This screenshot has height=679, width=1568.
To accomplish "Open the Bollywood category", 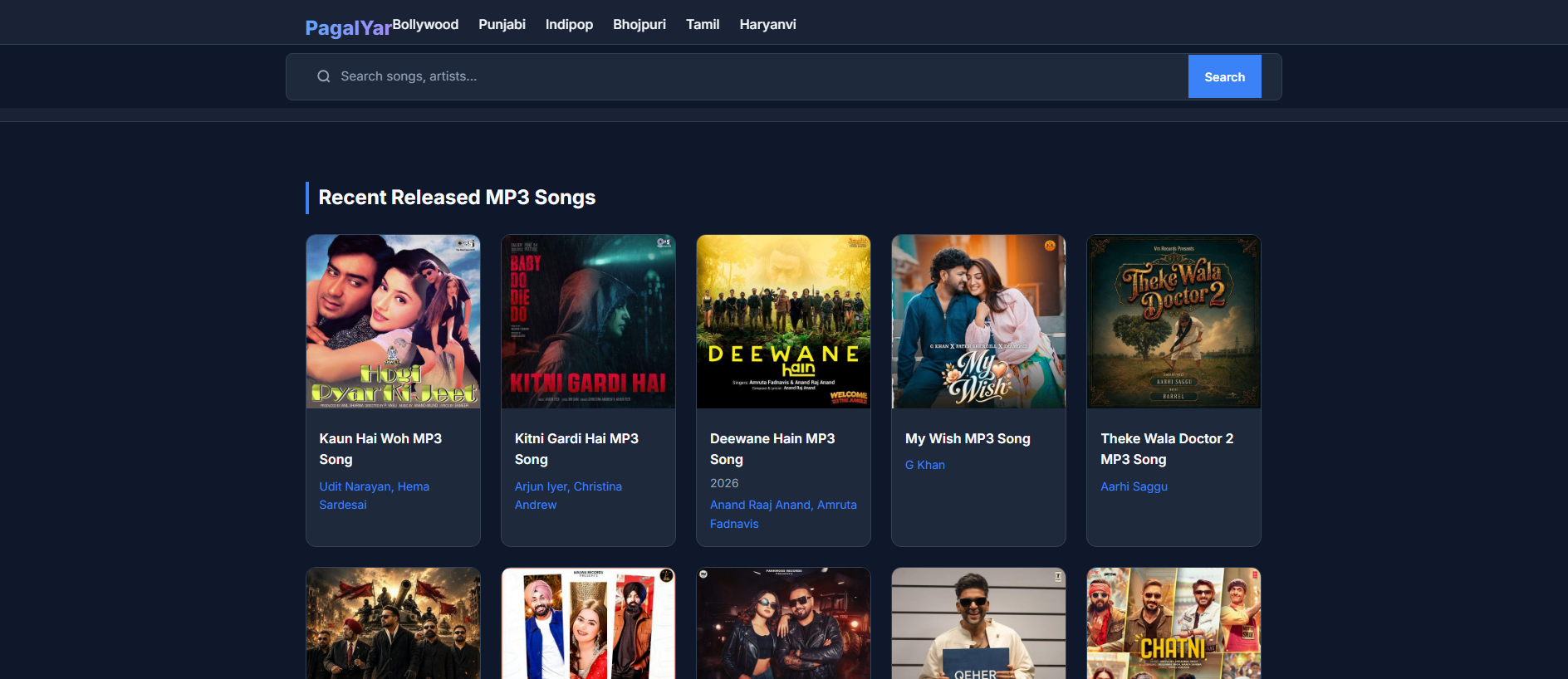I will pos(425,25).
